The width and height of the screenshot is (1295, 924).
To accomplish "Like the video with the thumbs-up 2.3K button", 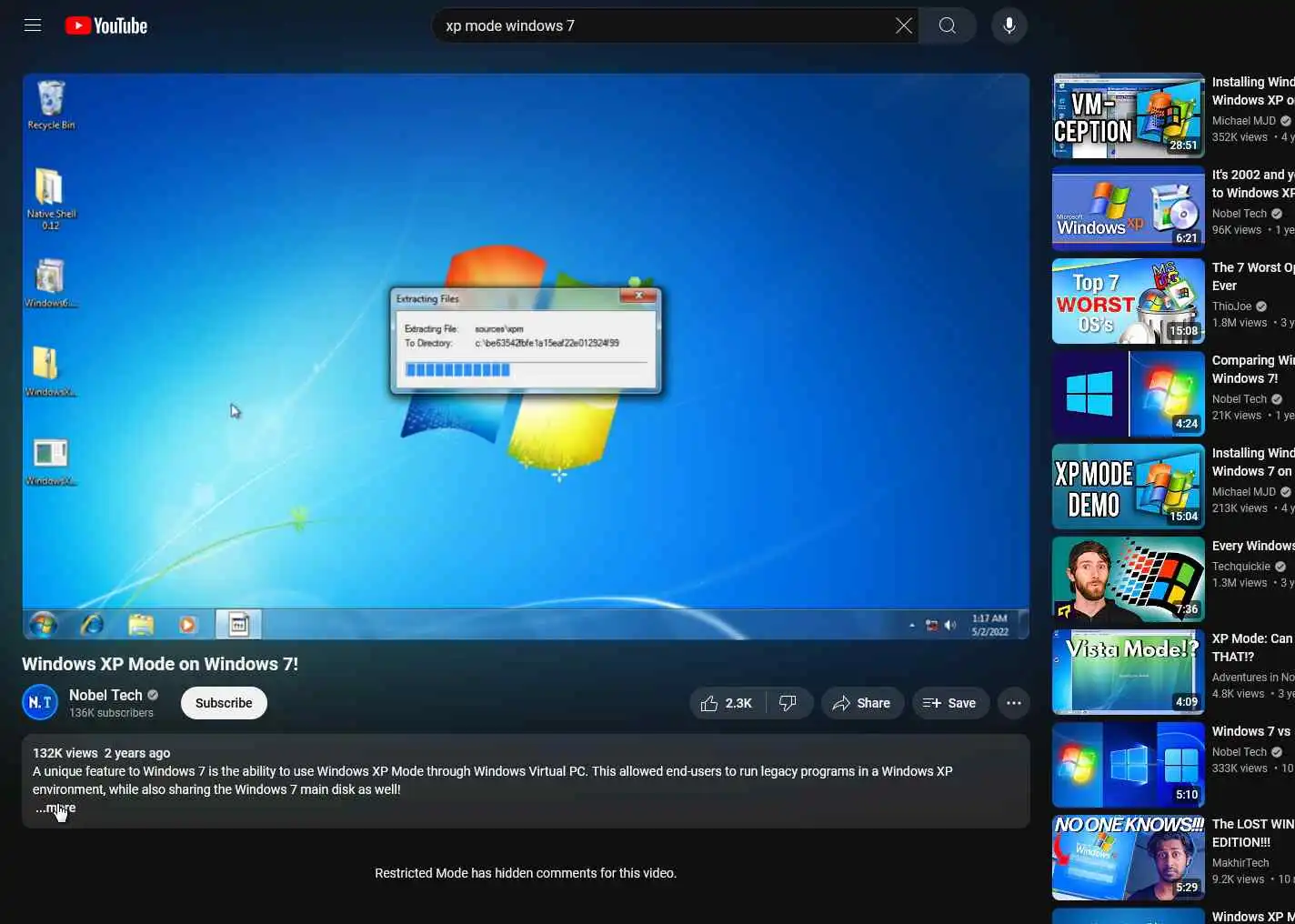I will click(728, 703).
